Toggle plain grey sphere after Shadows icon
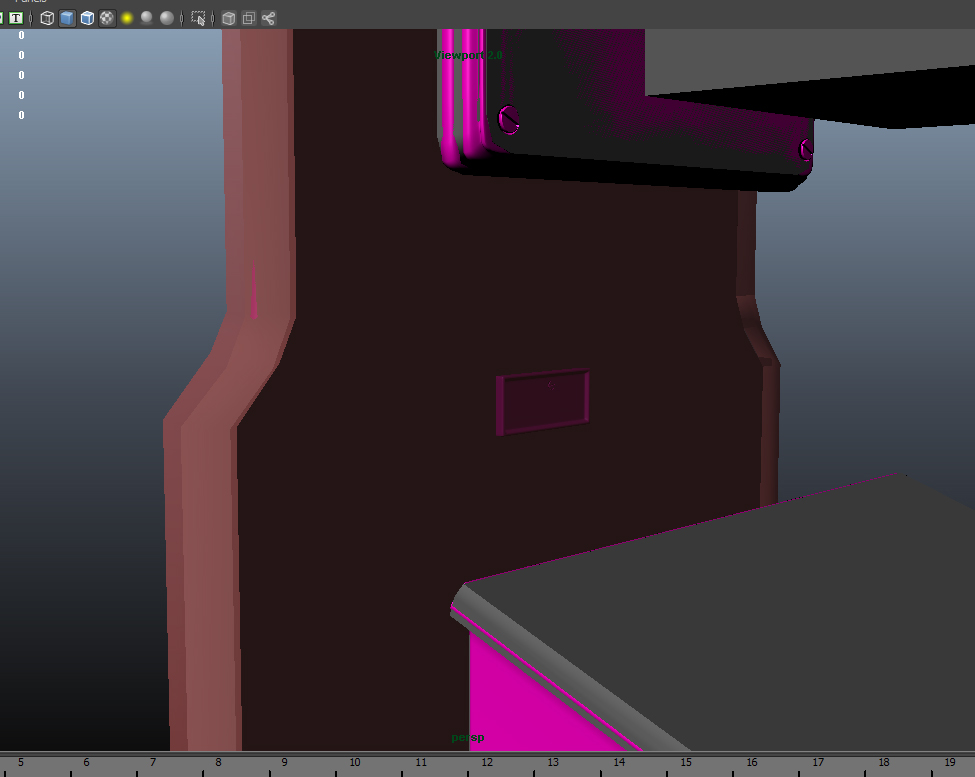This screenshot has height=777, width=975. point(167,18)
